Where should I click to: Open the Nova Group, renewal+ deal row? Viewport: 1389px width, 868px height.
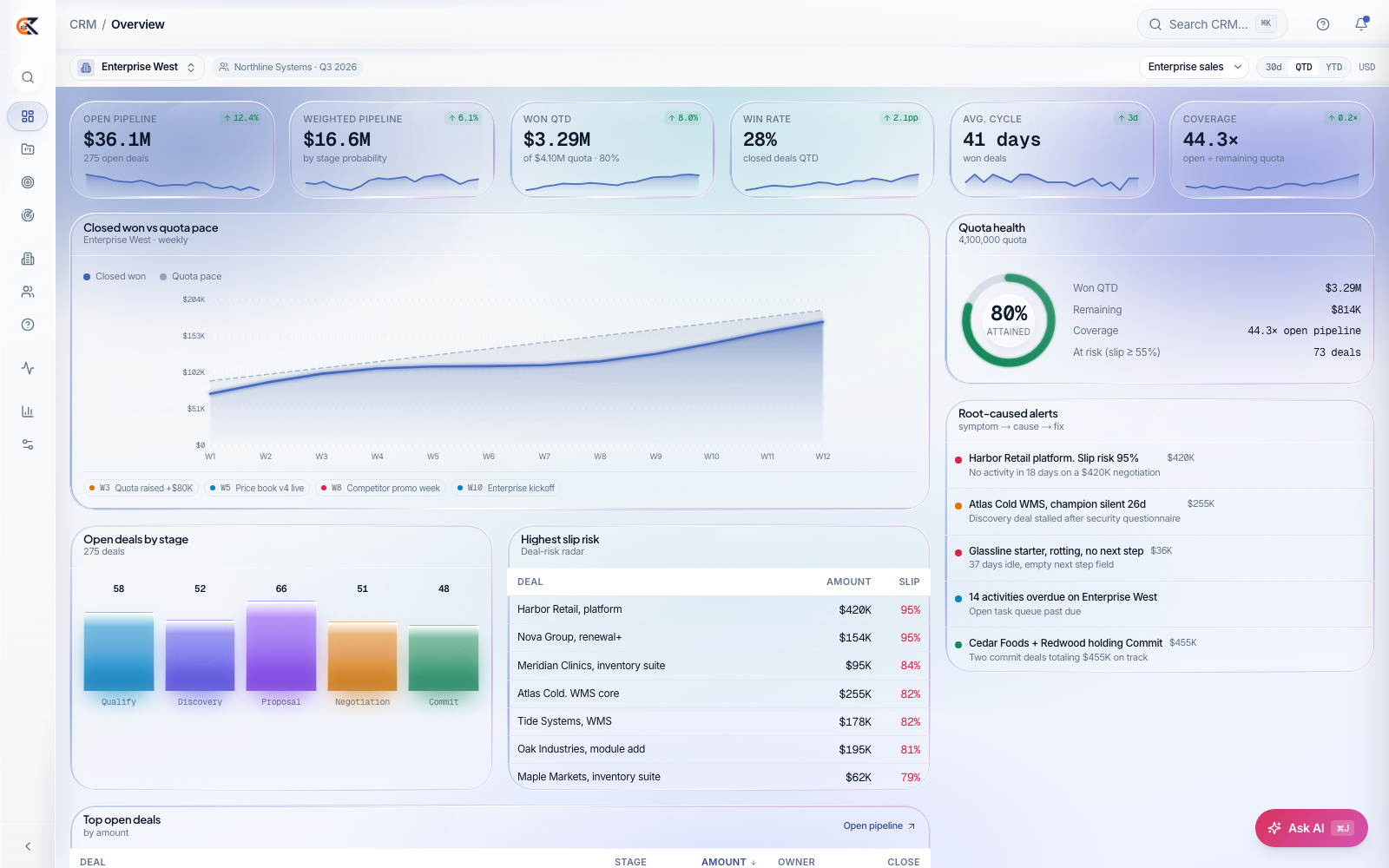(x=719, y=637)
